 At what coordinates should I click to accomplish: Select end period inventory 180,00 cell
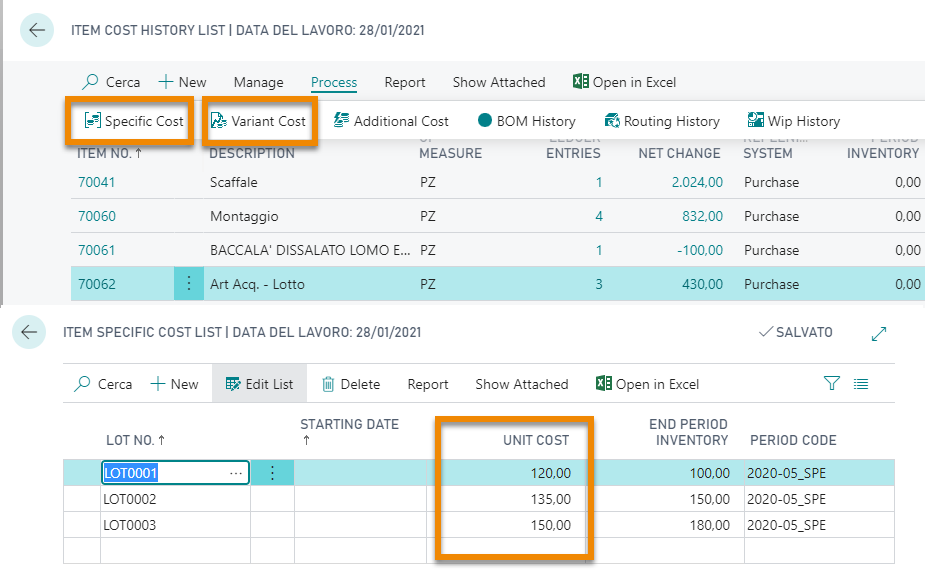(665, 525)
